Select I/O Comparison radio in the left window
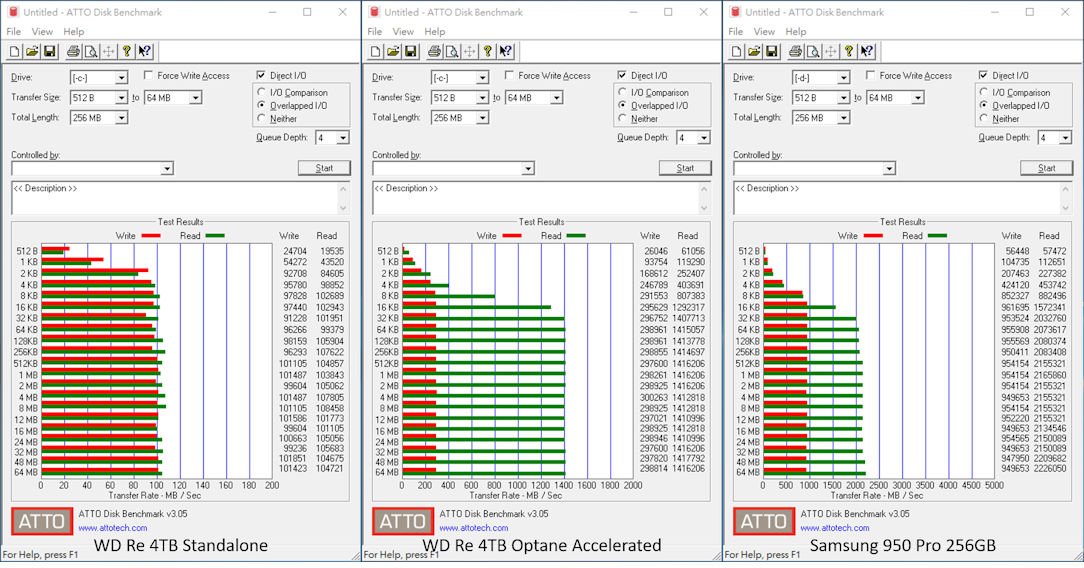Image resolution: width=1084 pixels, height=568 pixels. [261, 92]
